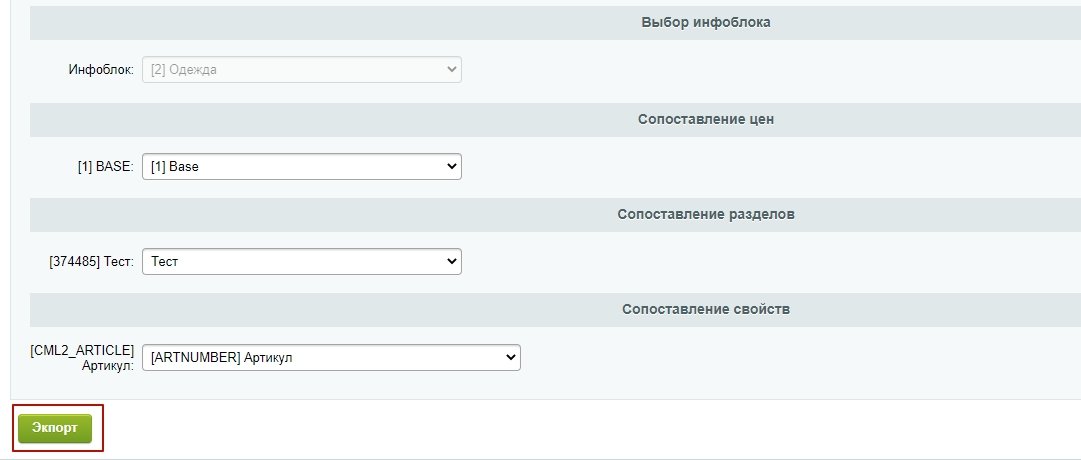
Task: Click the arrow icon on the Тест select
Action: point(452,261)
